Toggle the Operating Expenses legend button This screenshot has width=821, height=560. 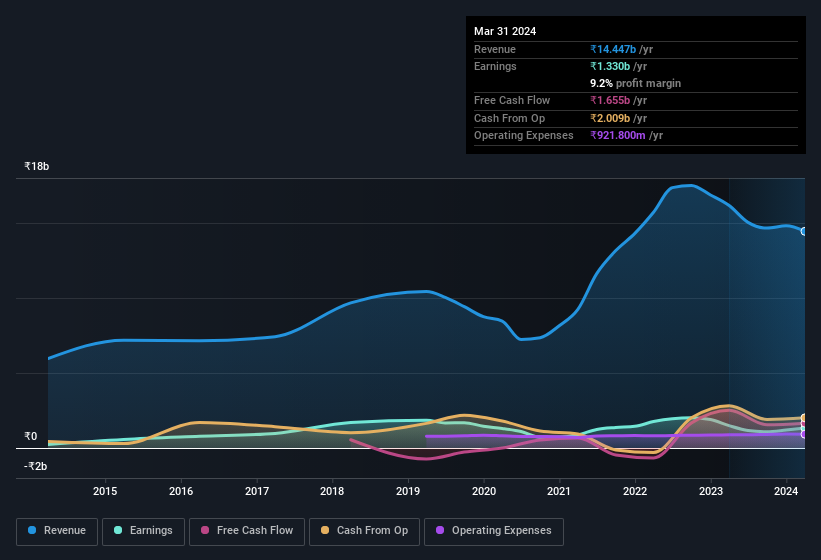pos(494,531)
